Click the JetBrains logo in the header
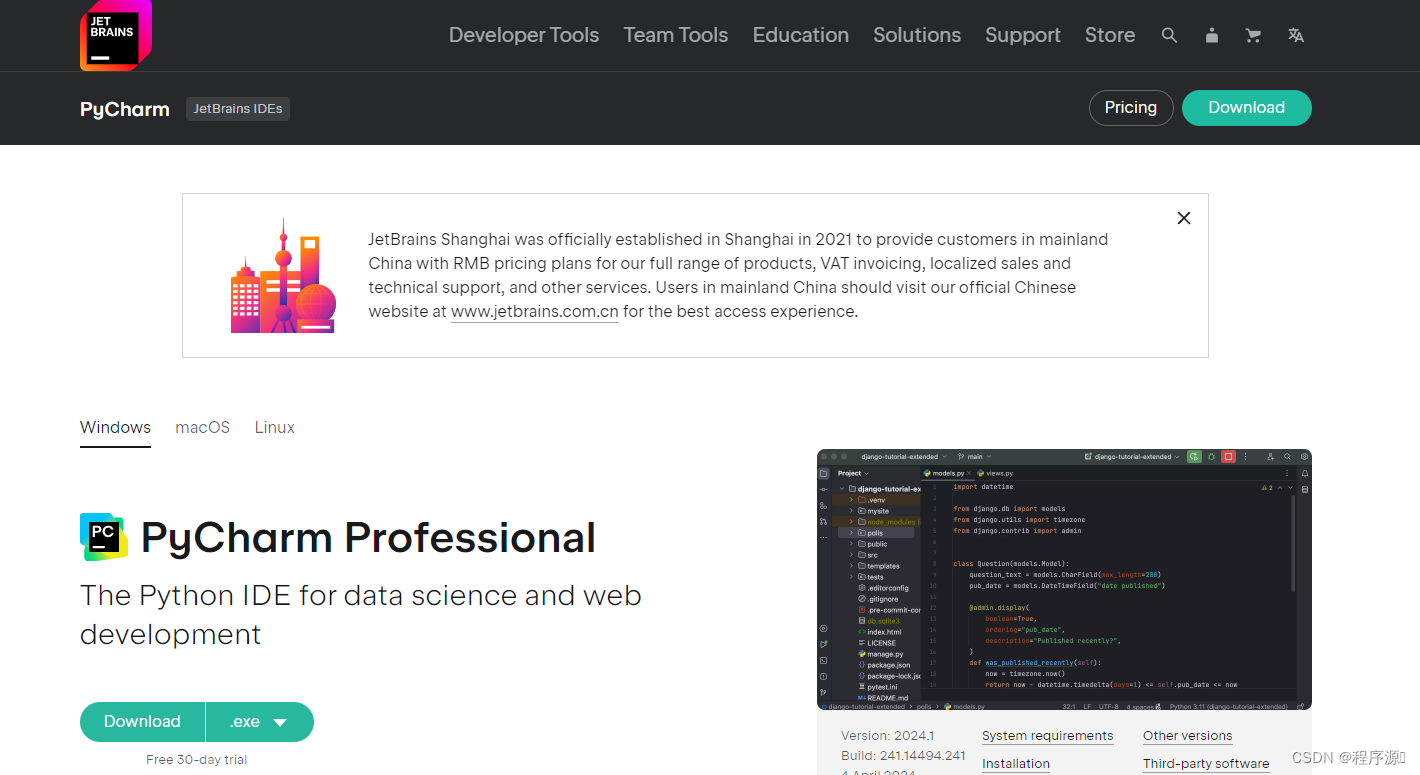Viewport: 1420px width, 775px height. pos(116,35)
